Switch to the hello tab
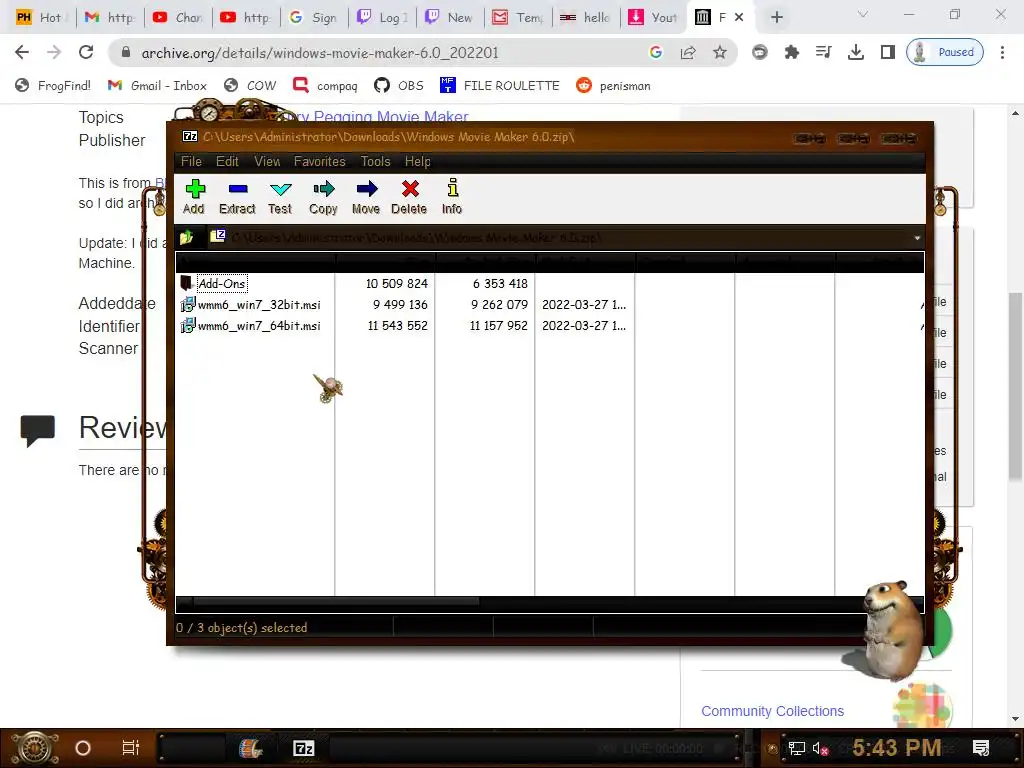 [x=586, y=18]
